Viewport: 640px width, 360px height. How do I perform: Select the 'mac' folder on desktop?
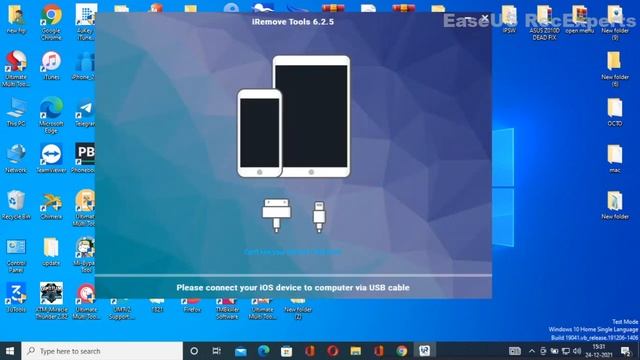(615, 158)
